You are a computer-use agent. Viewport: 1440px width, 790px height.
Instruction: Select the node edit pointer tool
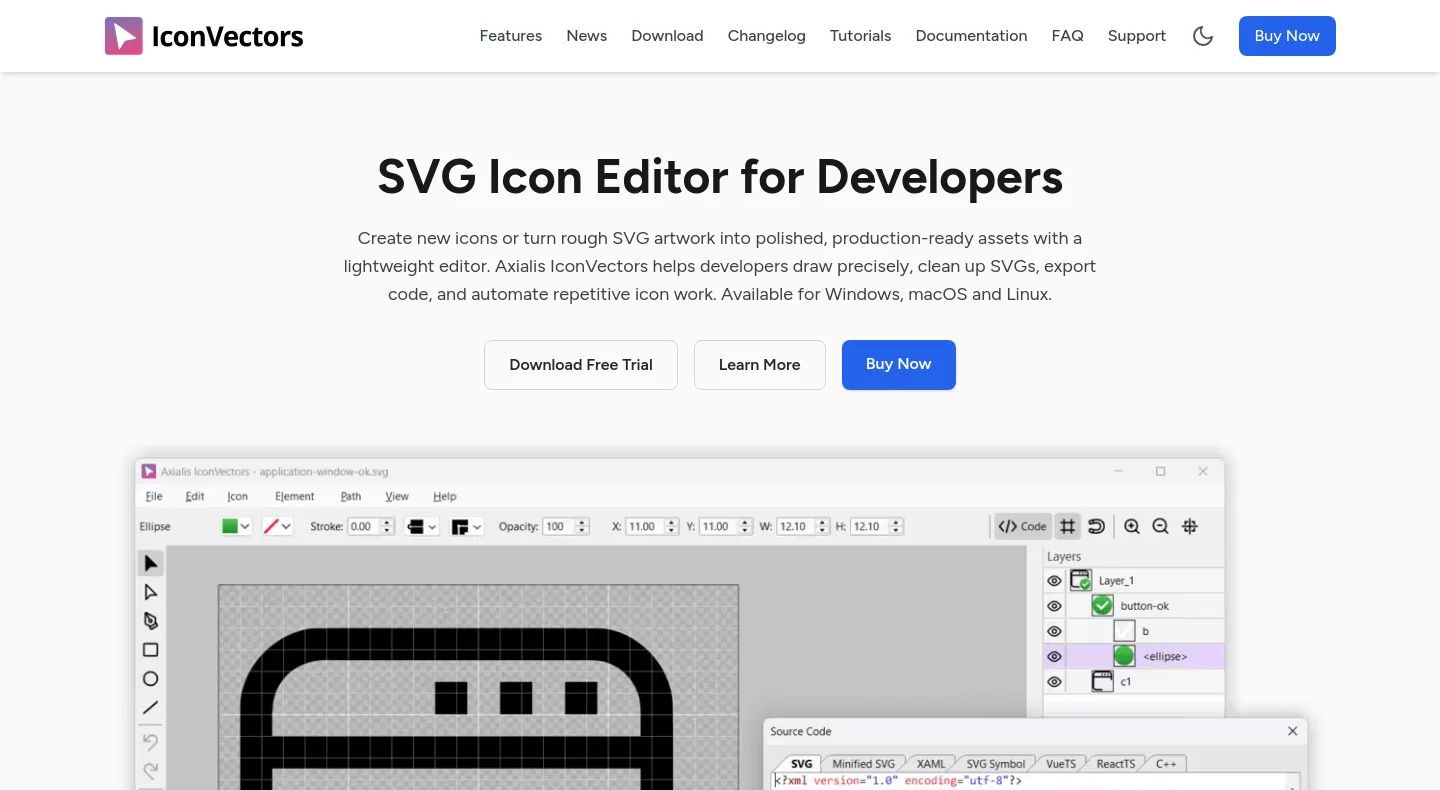[150, 593]
